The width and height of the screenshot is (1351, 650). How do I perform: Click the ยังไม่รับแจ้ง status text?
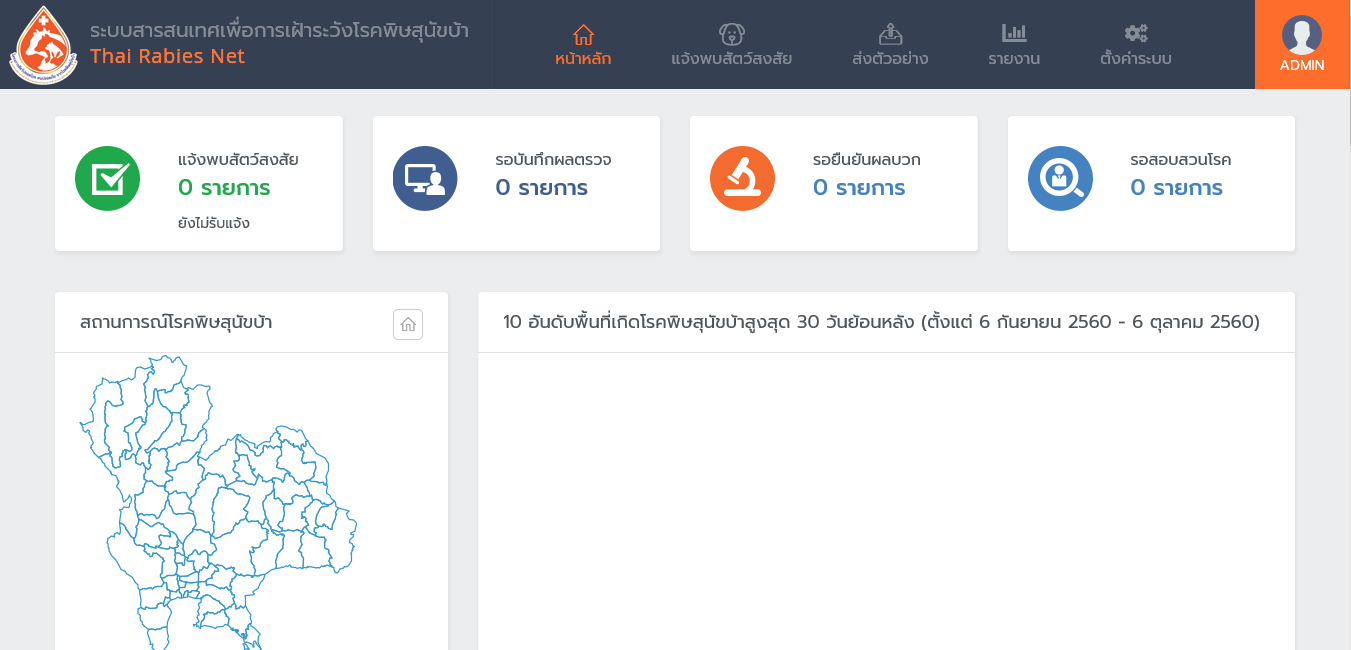pos(214,223)
